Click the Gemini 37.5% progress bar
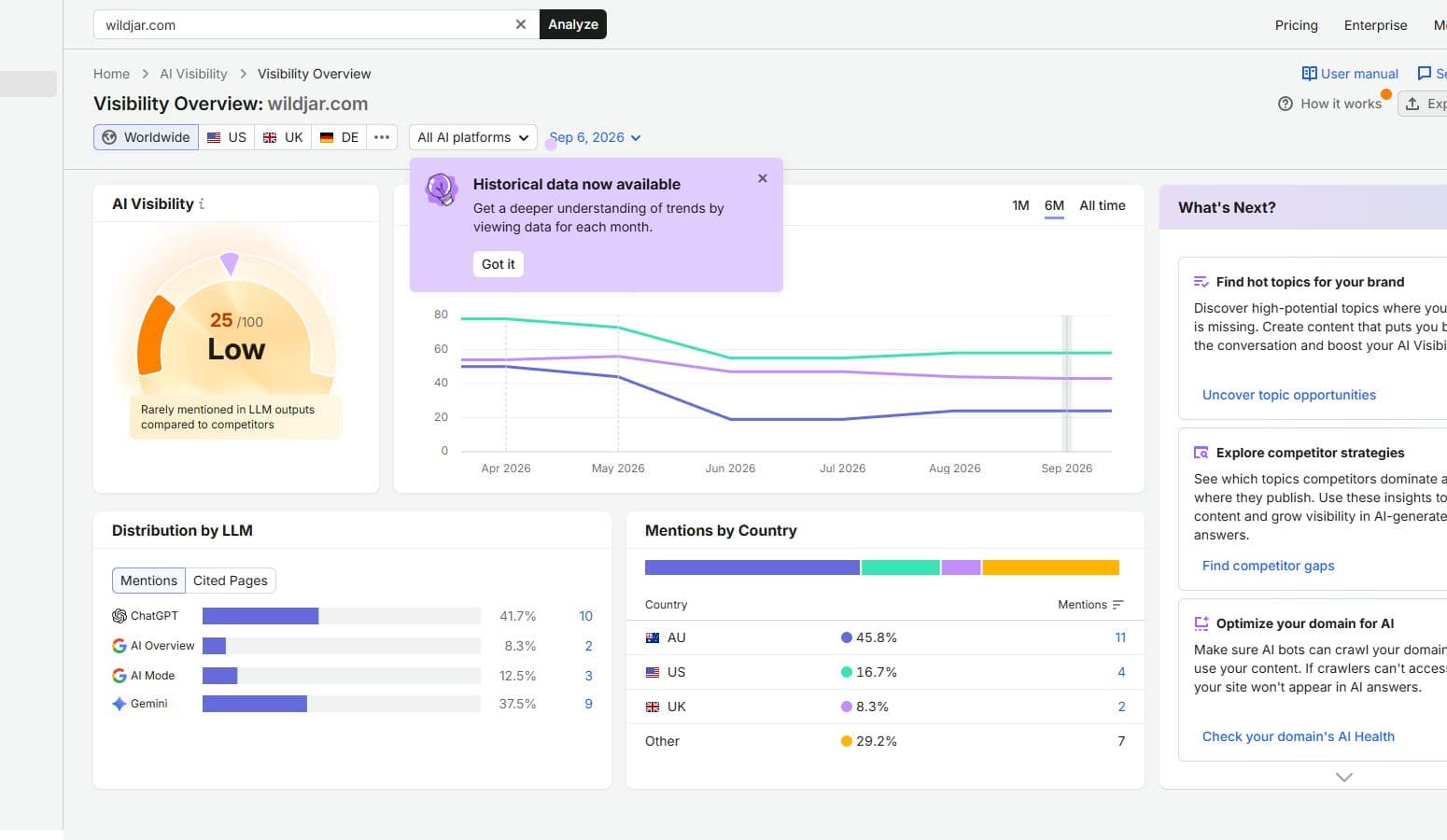 [x=342, y=704]
